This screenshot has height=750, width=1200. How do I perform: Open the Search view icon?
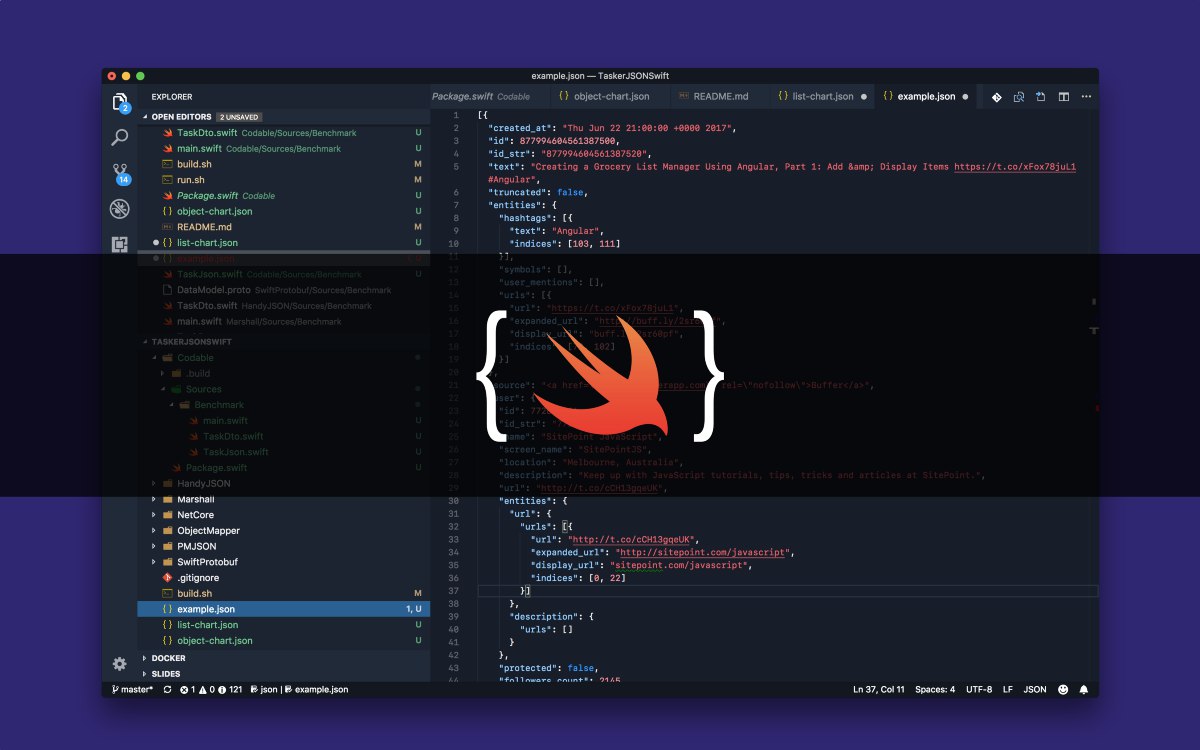(x=120, y=138)
